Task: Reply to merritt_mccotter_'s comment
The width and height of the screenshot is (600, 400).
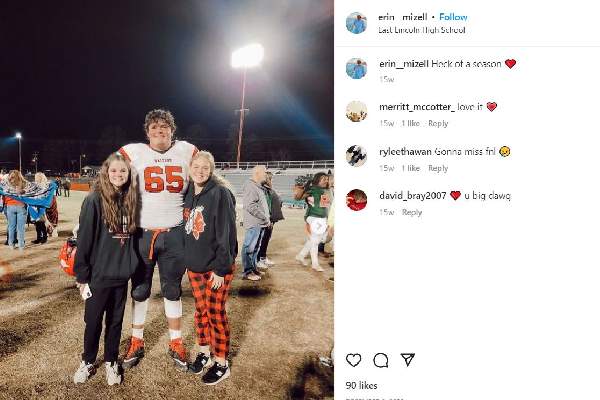Action: click(438, 124)
